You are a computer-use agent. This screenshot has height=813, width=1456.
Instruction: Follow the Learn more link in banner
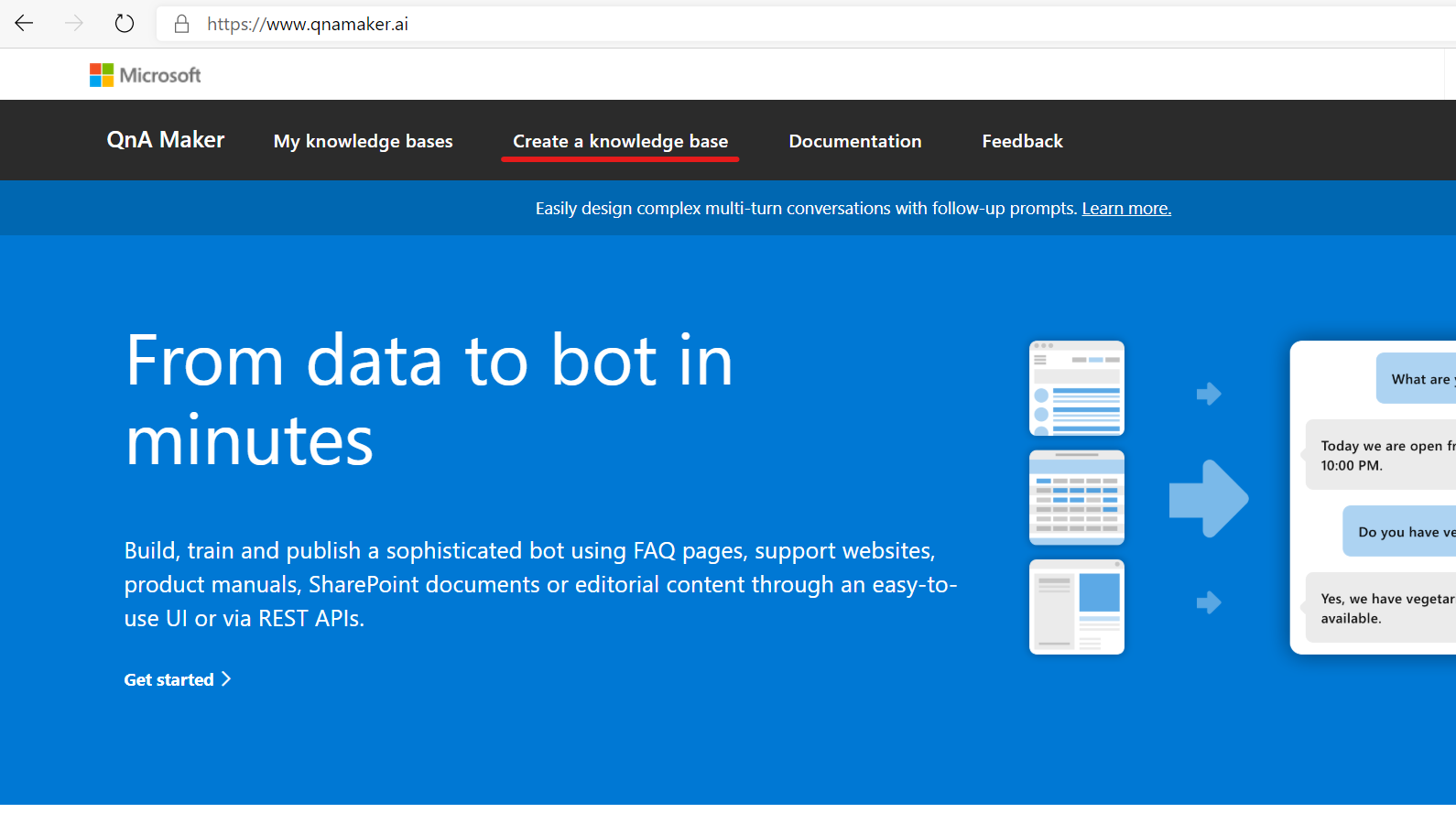tap(1126, 209)
